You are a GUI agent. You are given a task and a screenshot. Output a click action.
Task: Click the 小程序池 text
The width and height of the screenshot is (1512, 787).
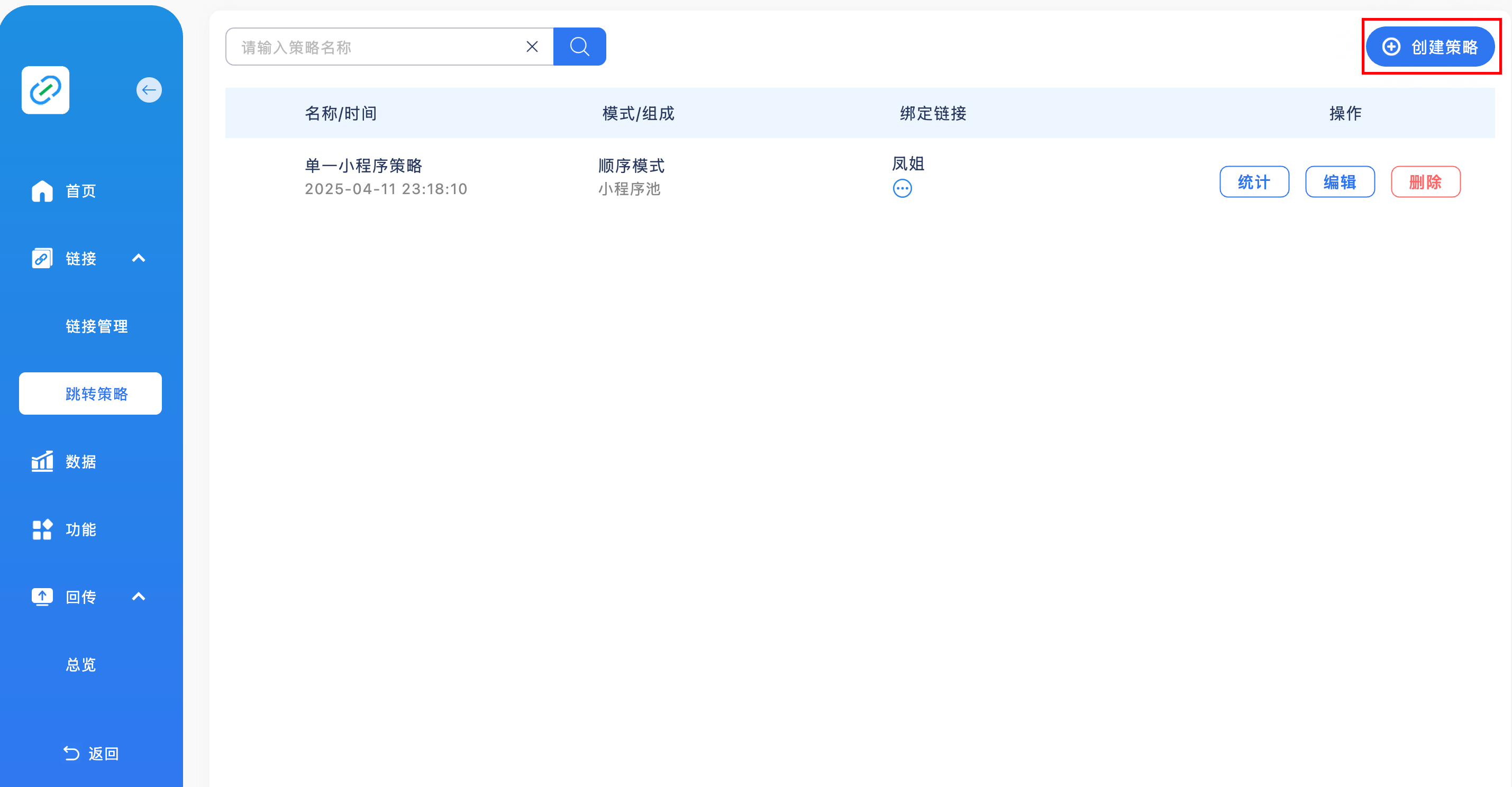pos(629,189)
